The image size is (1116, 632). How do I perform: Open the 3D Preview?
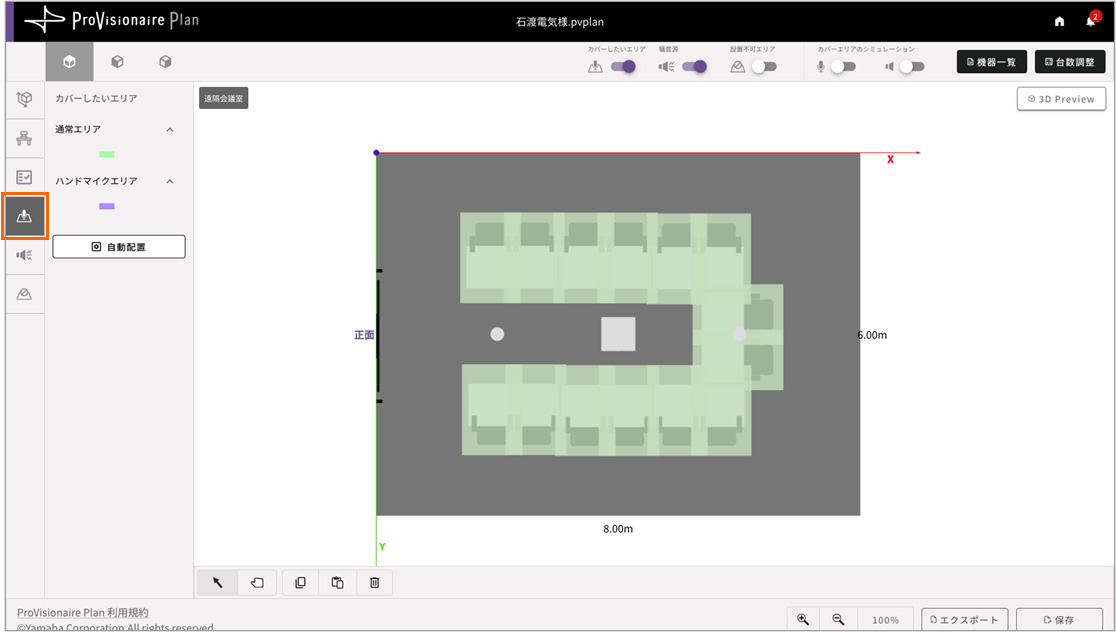pyautogui.click(x=1061, y=99)
